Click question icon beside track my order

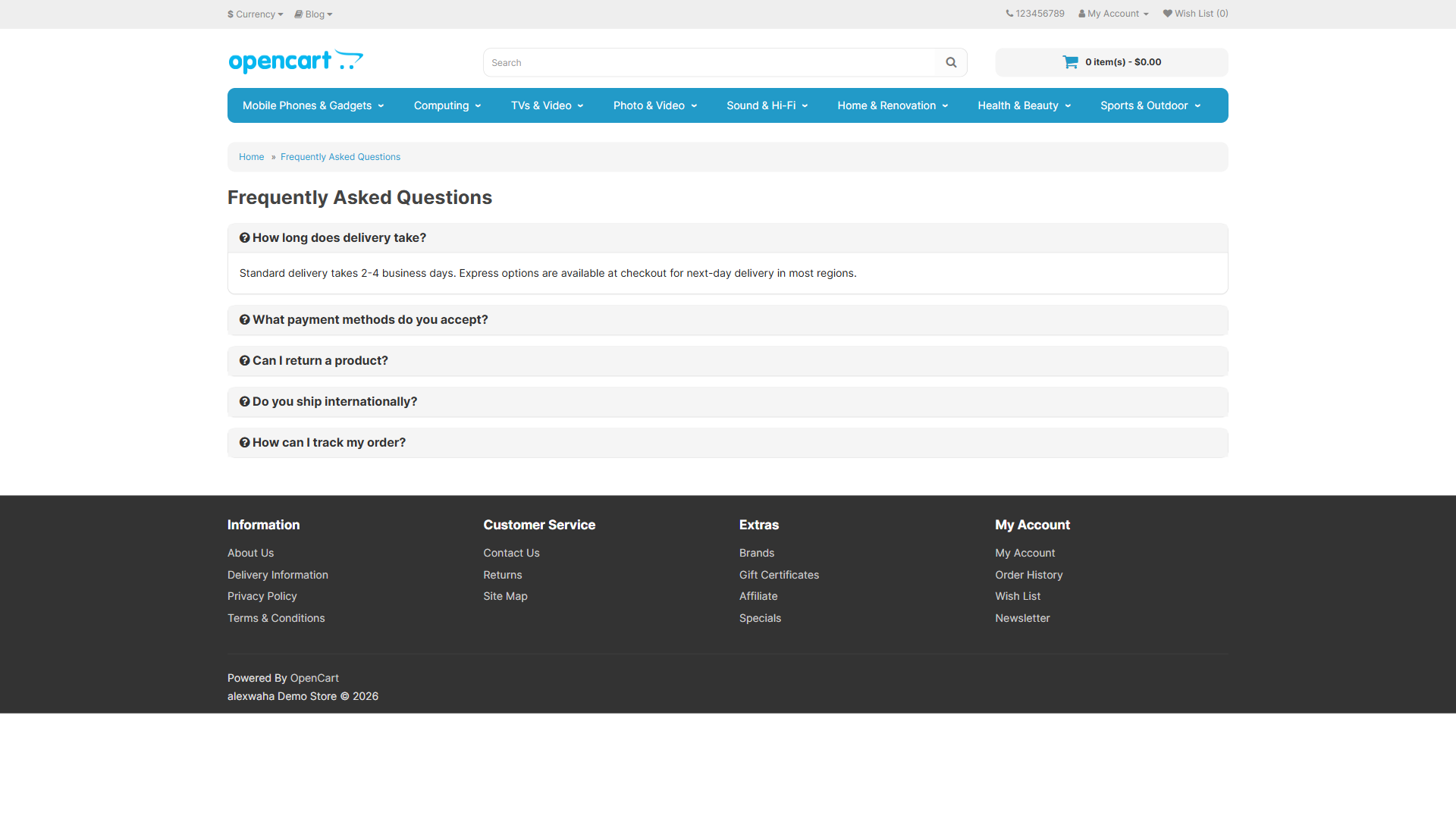point(244,442)
